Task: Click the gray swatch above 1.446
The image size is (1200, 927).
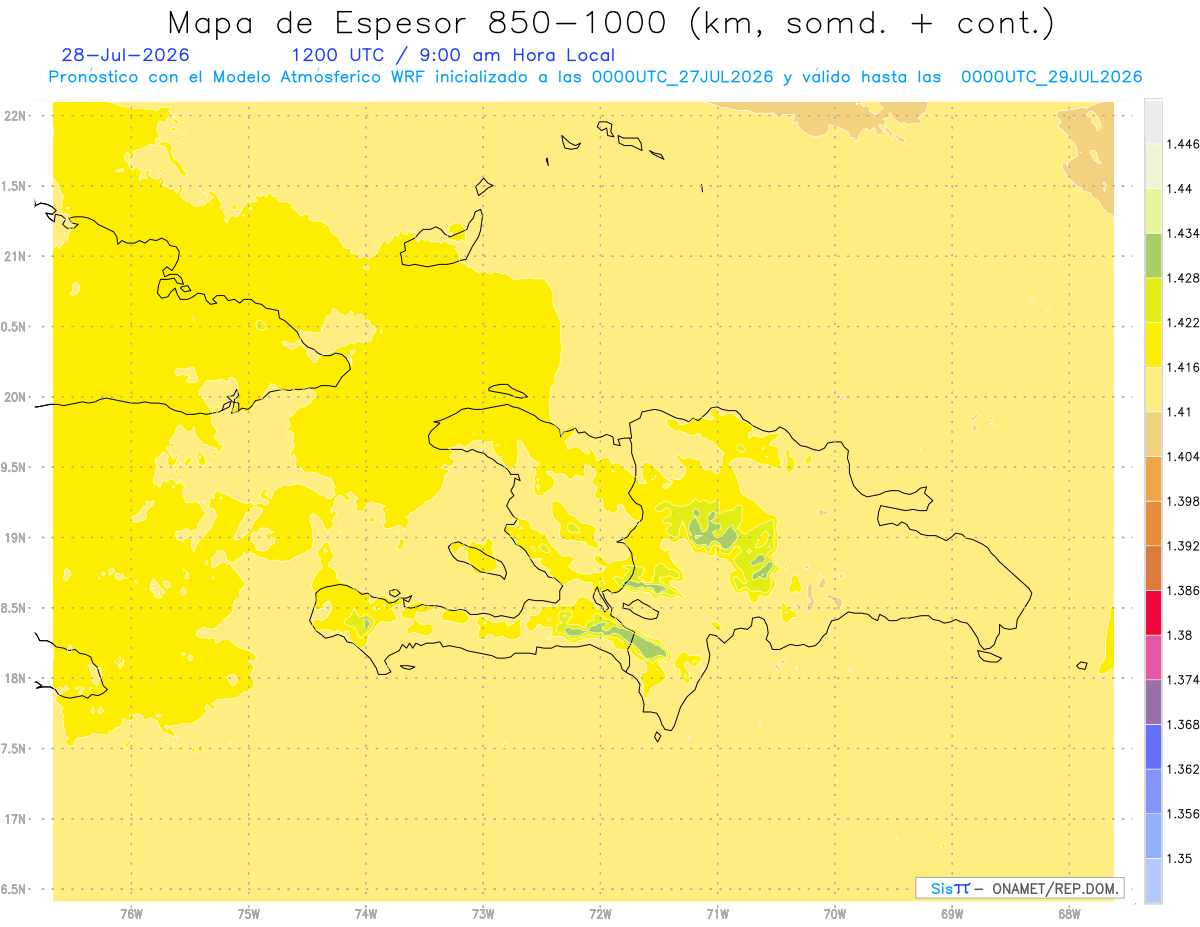Action: (x=1153, y=122)
